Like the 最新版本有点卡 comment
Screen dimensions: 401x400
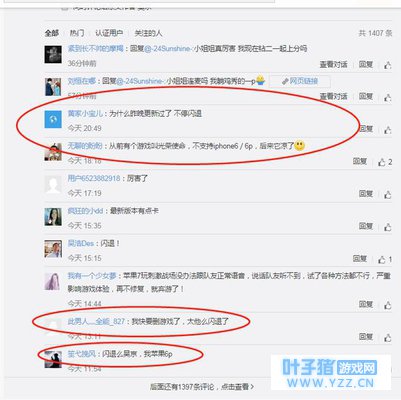pos(388,227)
